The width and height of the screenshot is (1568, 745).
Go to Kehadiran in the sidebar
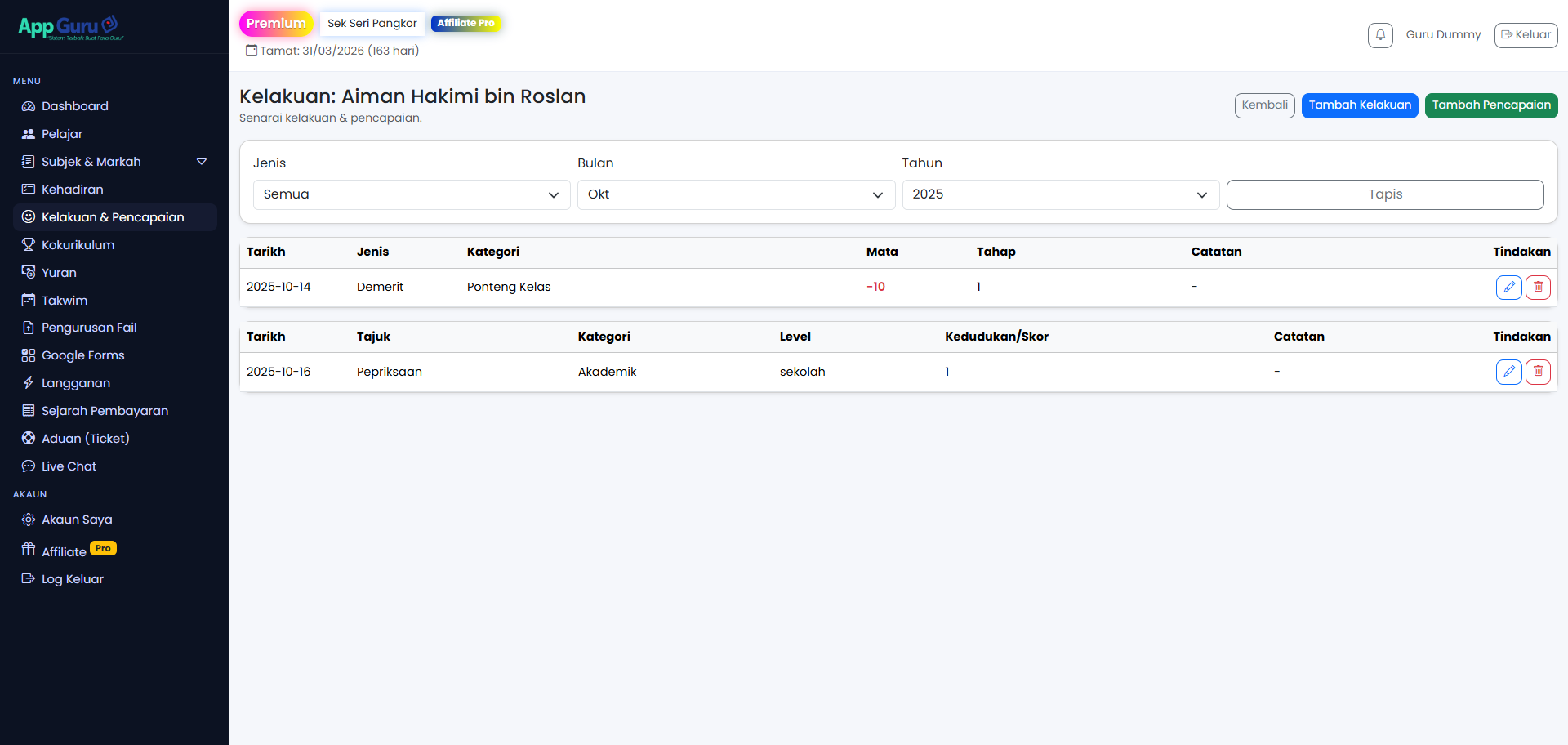click(72, 190)
